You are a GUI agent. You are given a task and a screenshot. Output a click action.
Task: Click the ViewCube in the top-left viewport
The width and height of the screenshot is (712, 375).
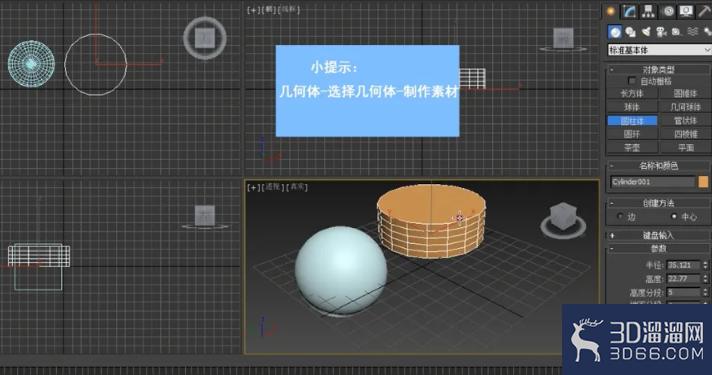pos(205,38)
